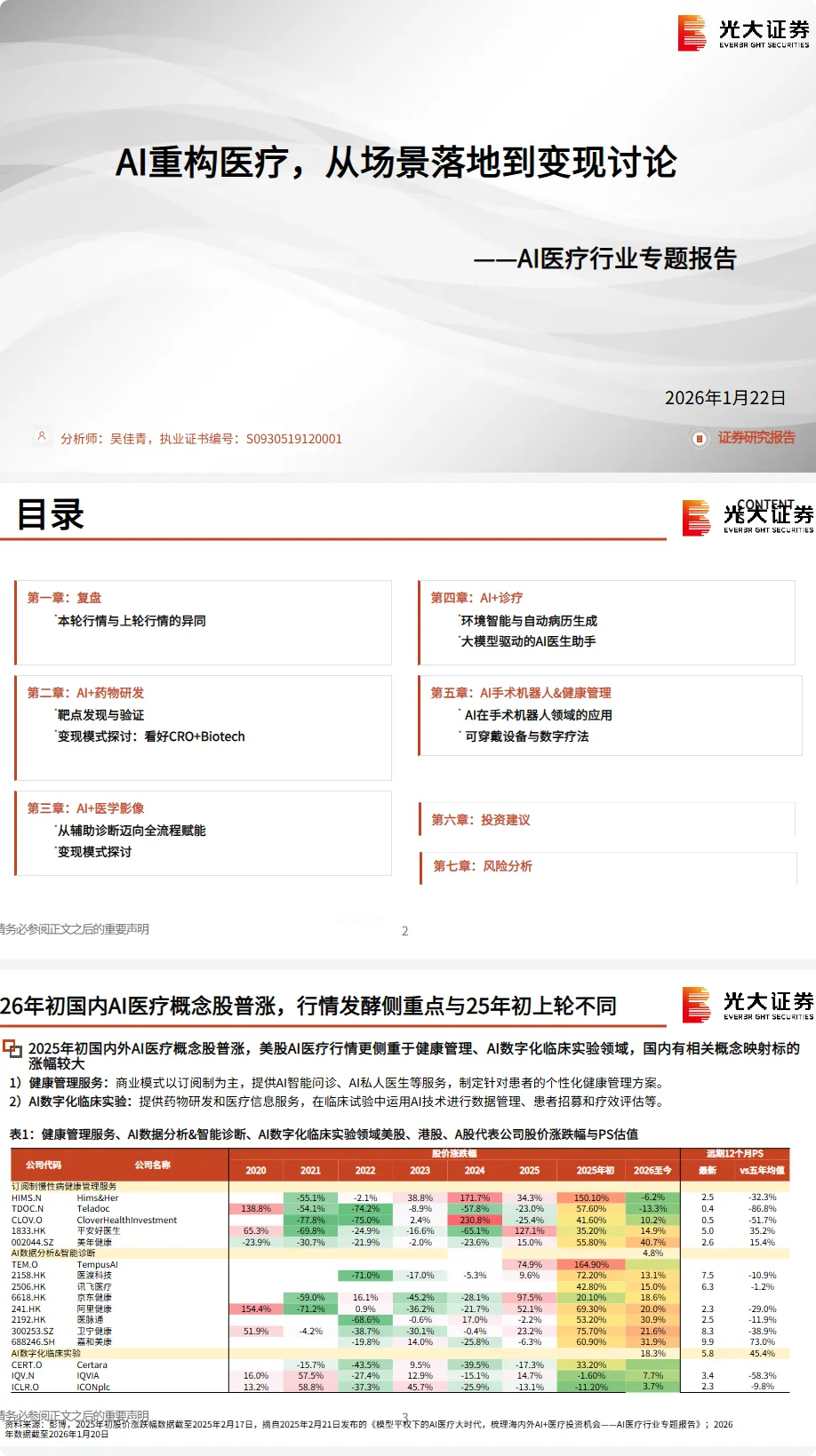Click the square bullet icon before 2025年初国内外

click(12, 1049)
